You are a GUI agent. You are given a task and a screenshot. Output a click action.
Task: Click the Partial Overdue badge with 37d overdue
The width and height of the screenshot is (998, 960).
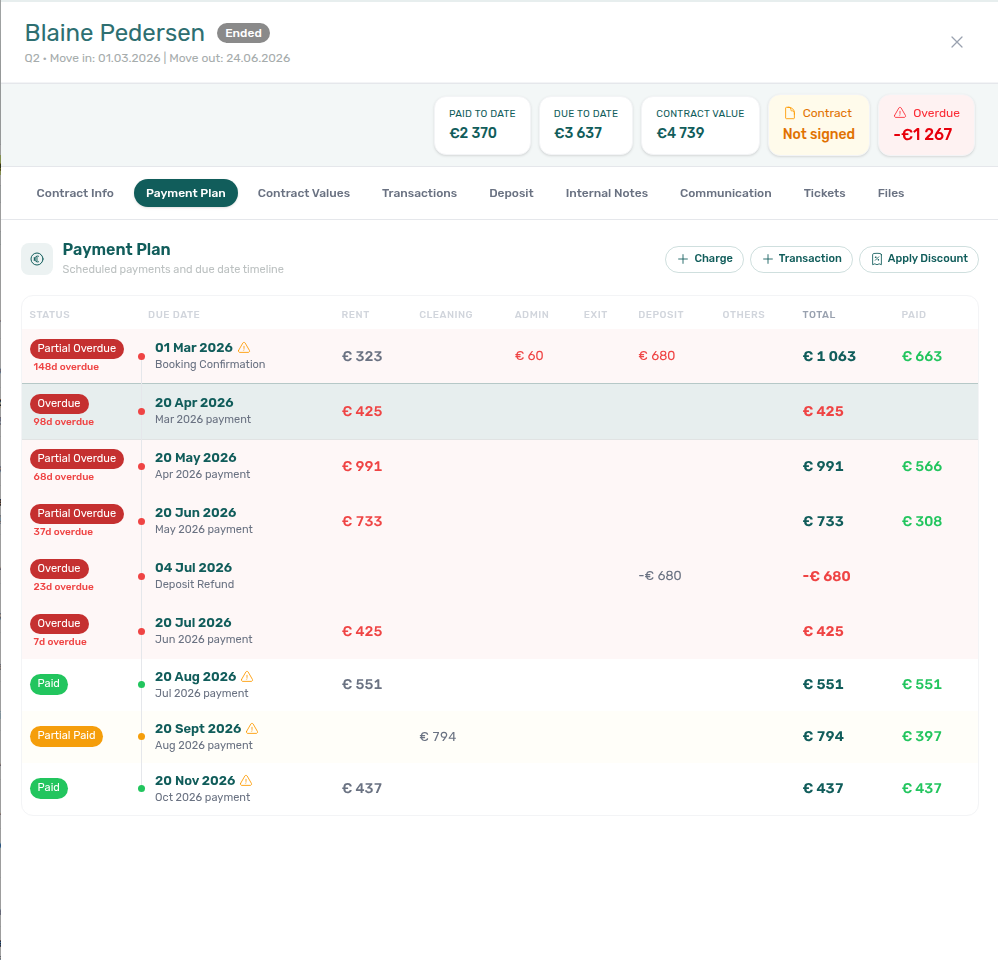point(76,514)
